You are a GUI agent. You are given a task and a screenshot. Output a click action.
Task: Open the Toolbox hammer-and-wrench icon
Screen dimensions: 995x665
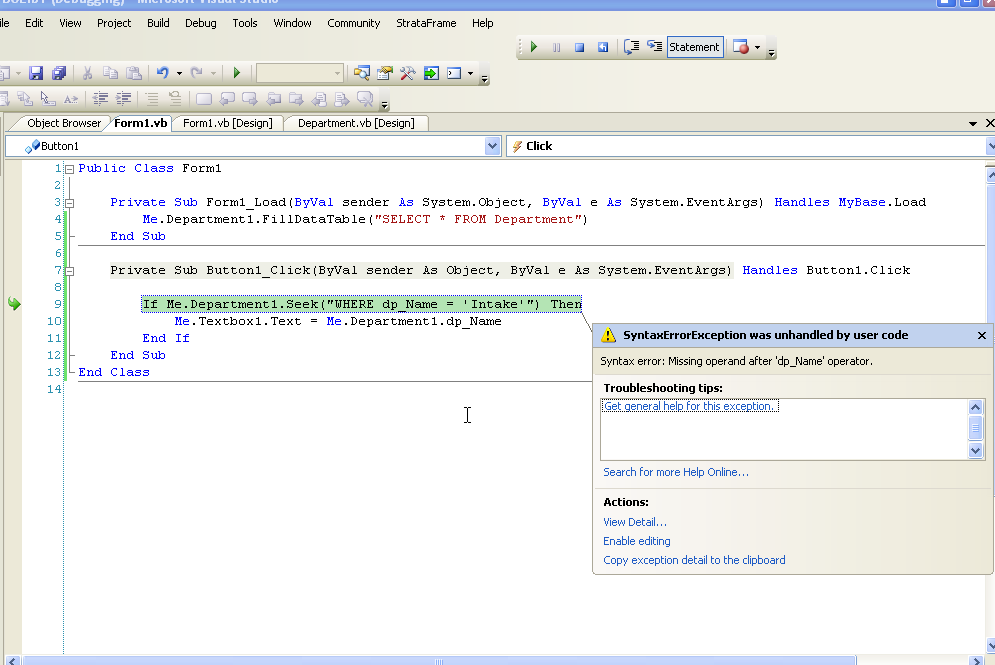tap(408, 73)
